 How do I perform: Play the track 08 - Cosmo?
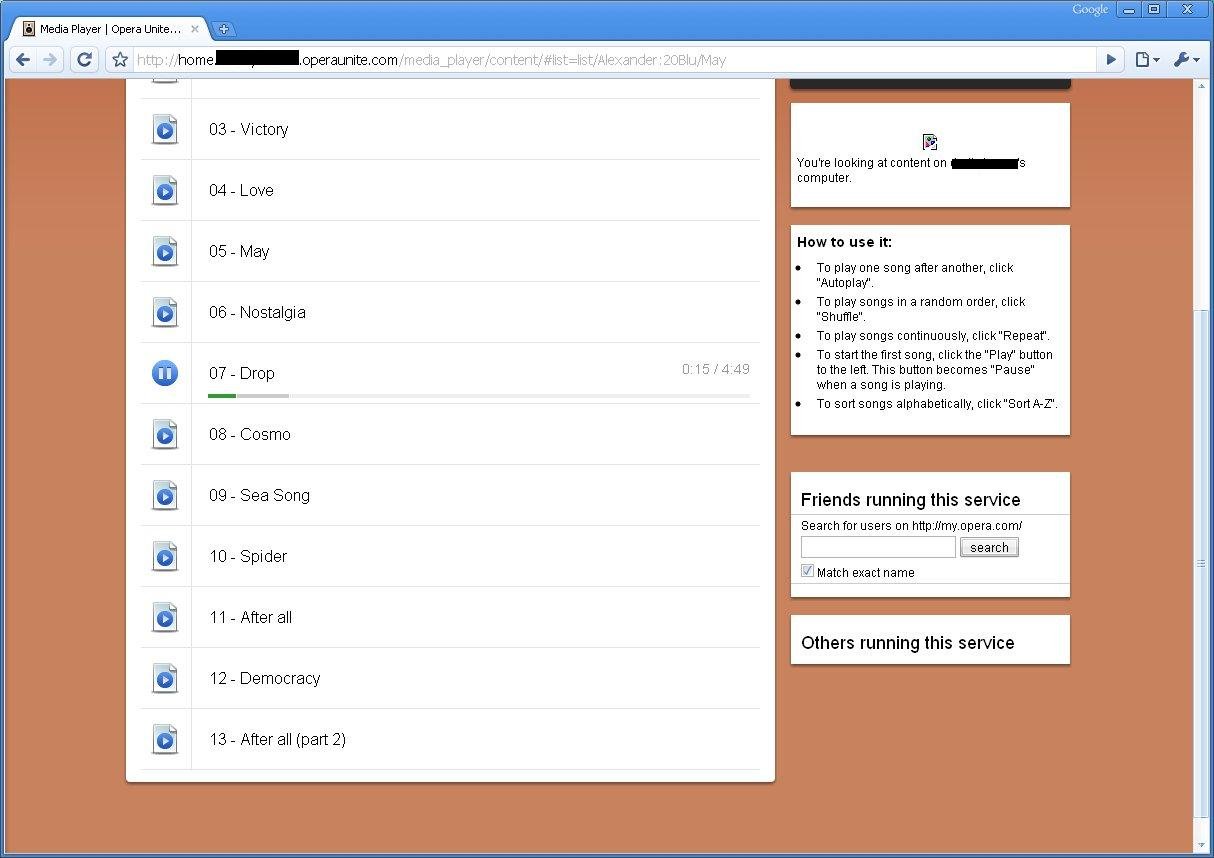point(165,434)
